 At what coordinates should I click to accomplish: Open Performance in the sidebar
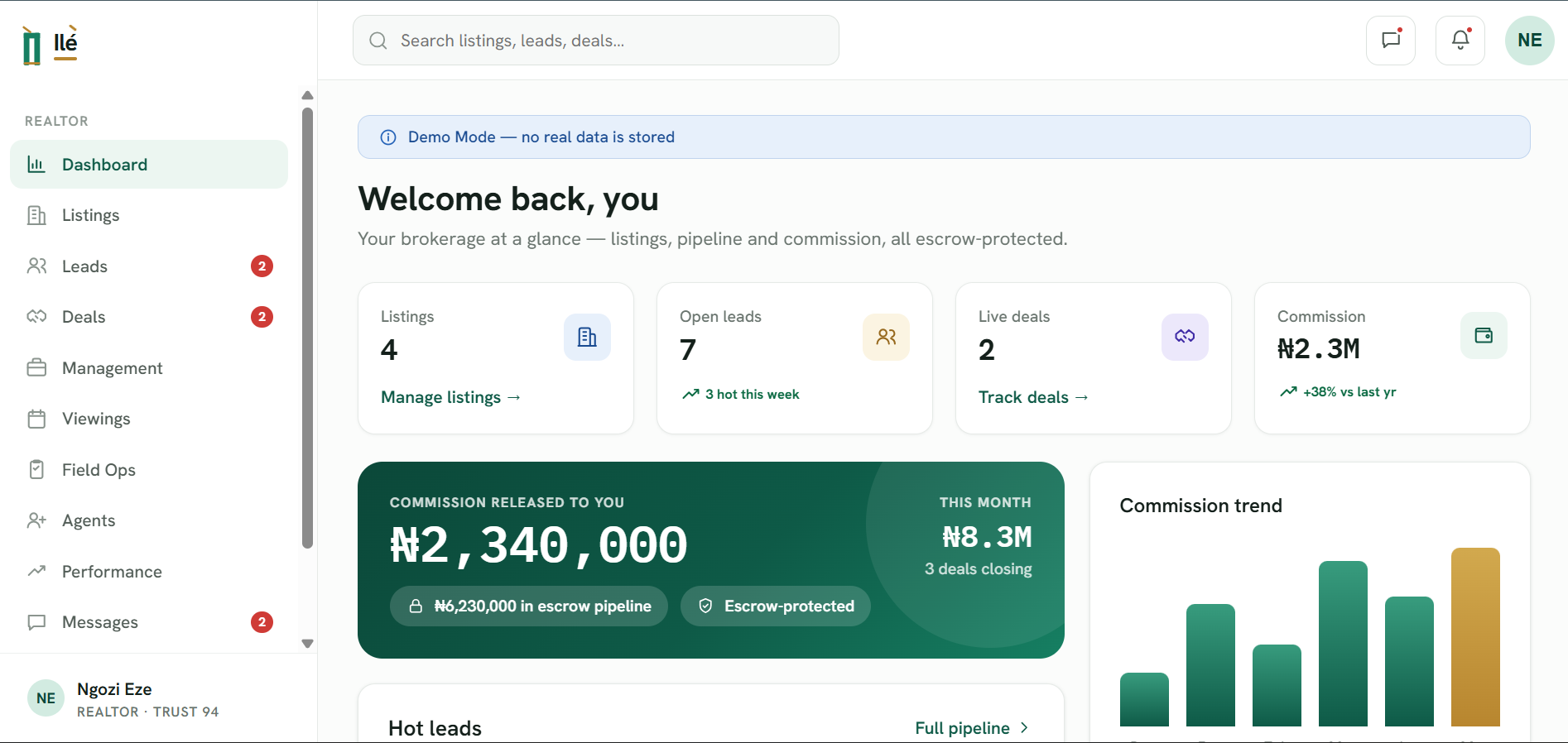(149, 572)
